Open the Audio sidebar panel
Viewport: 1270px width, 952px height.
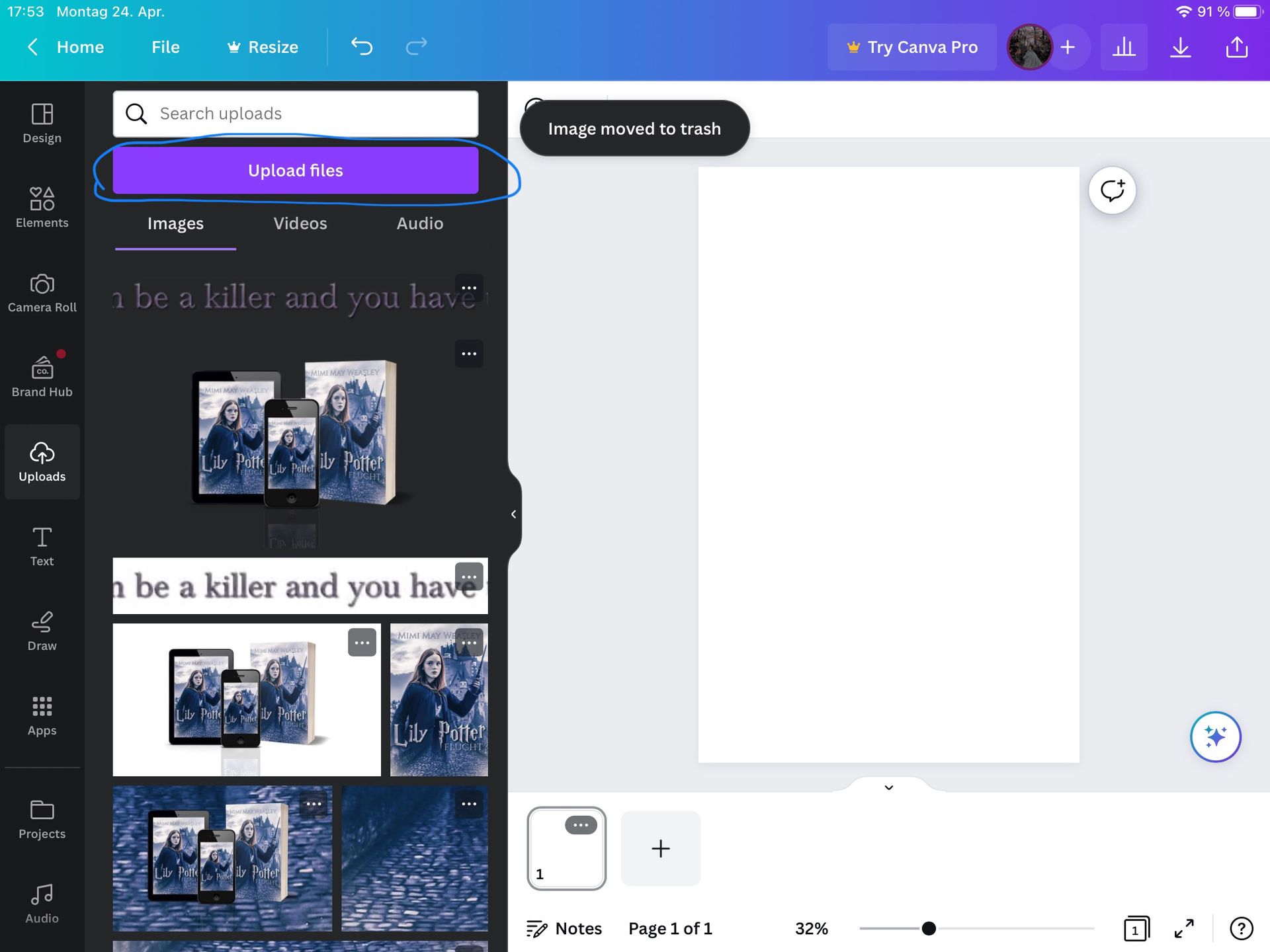coord(42,904)
